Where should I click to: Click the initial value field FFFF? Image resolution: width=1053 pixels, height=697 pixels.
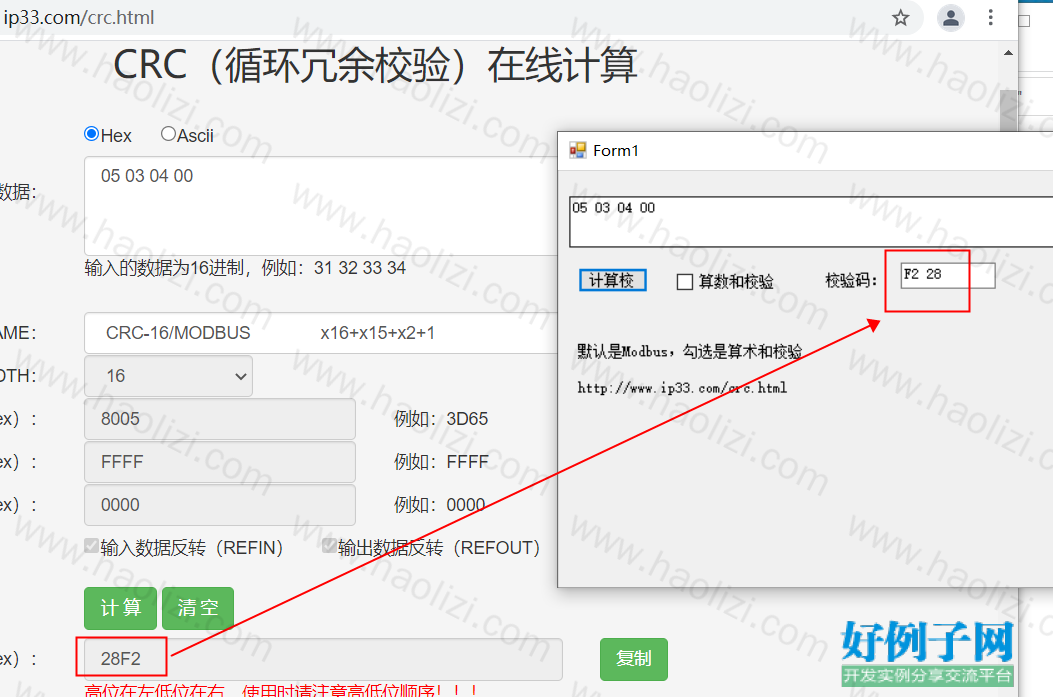(x=220, y=462)
